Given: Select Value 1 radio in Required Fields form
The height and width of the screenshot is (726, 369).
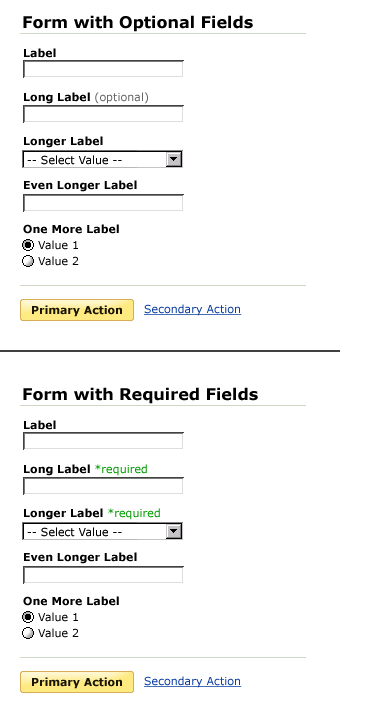Looking at the screenshot, I should pyautogui.click(x=28, y=617).
